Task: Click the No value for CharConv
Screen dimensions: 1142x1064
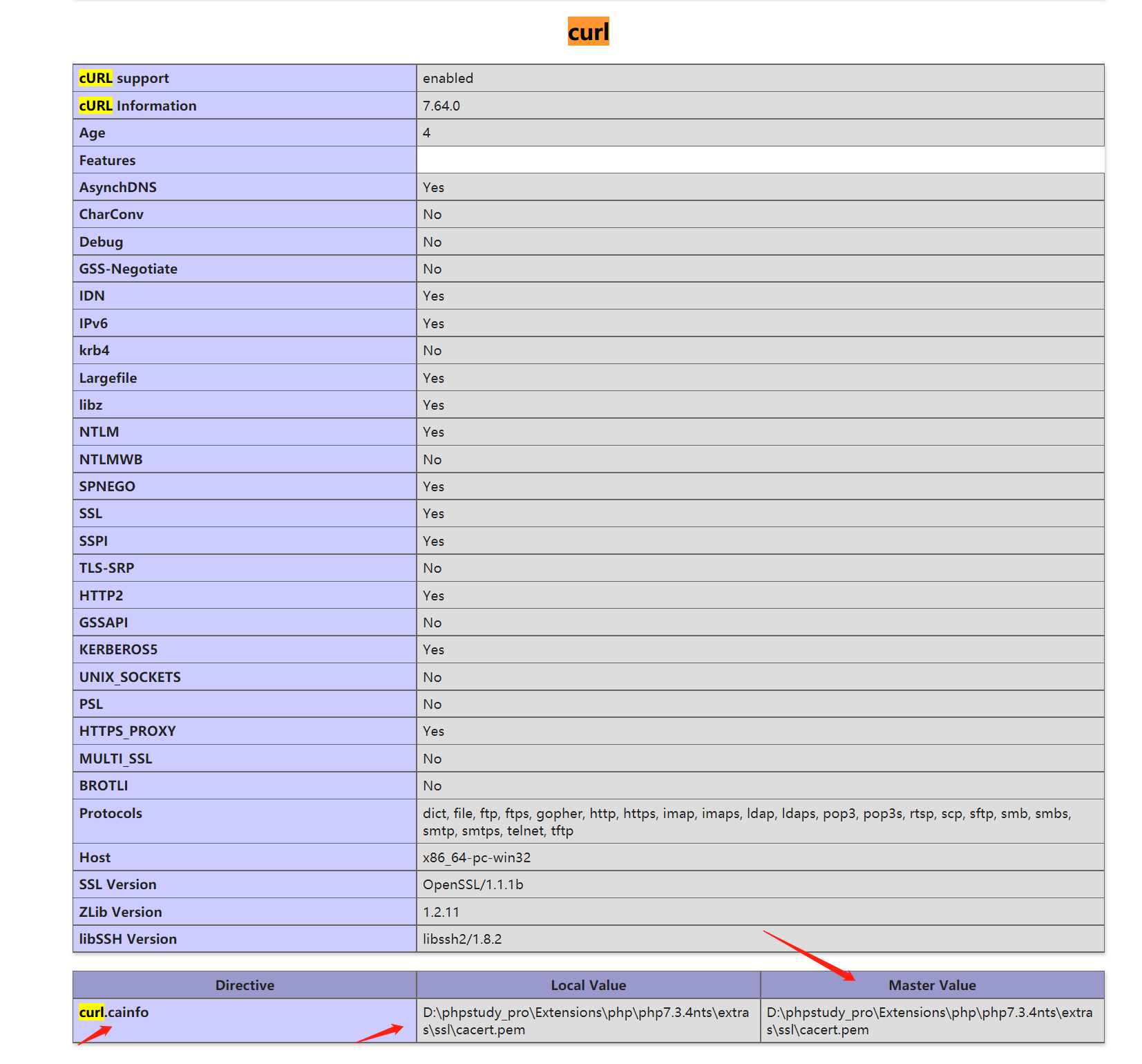Action: [432, 214]
